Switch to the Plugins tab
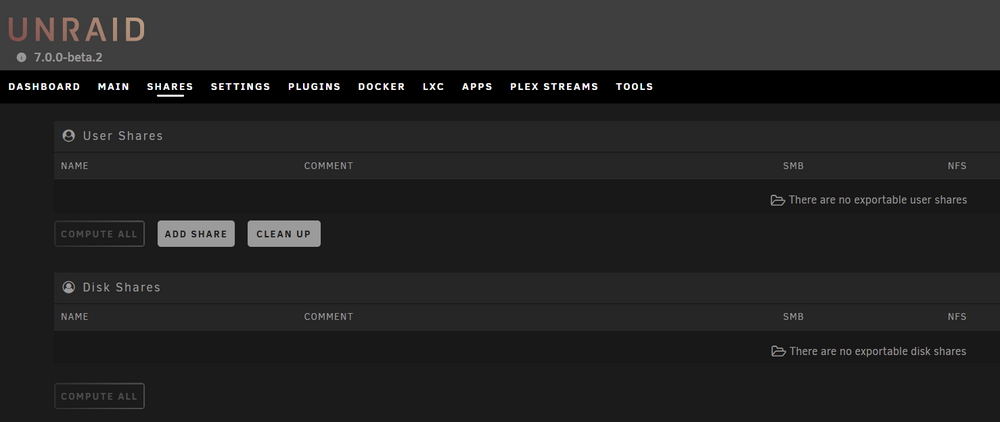 coord(314,87)
